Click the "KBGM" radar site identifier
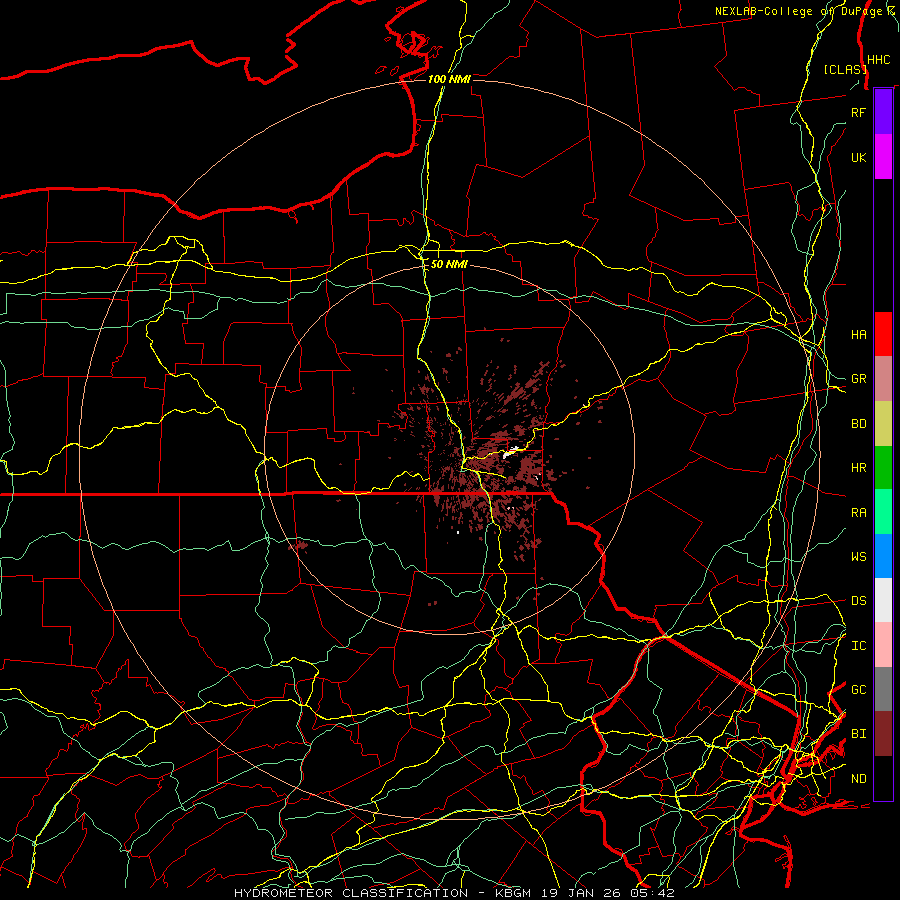Viewport: 900px width, 900px height. click(x=513, y=893)
